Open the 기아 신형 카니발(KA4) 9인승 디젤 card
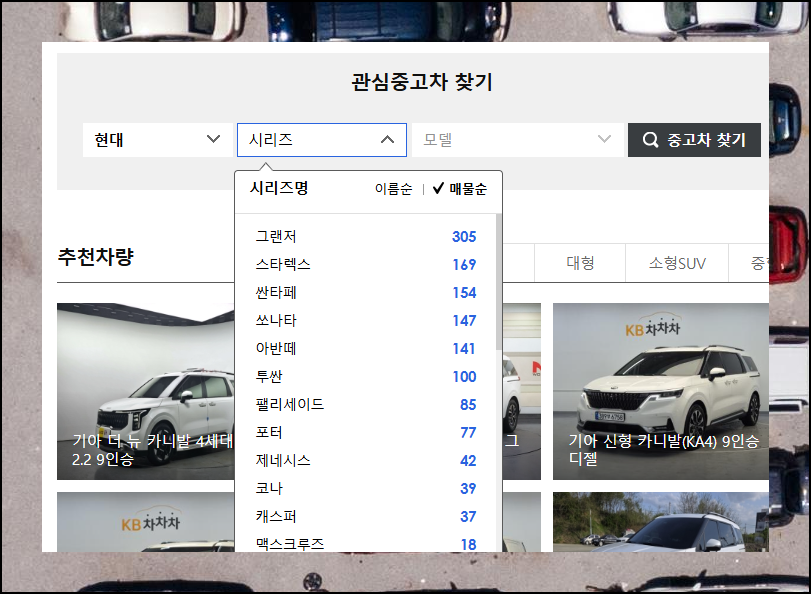811x594 pixels. pyautogui.click(x=661, y=391)
